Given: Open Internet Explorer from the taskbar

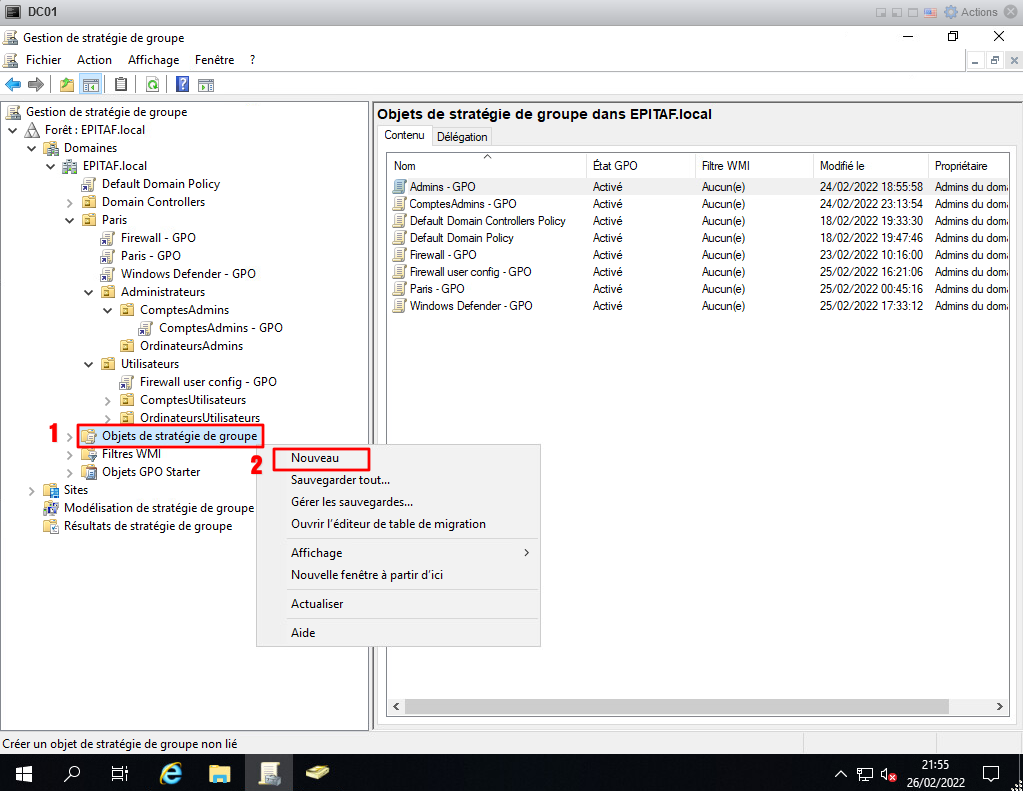Looking at the screenshot, I should click(172, 773).
